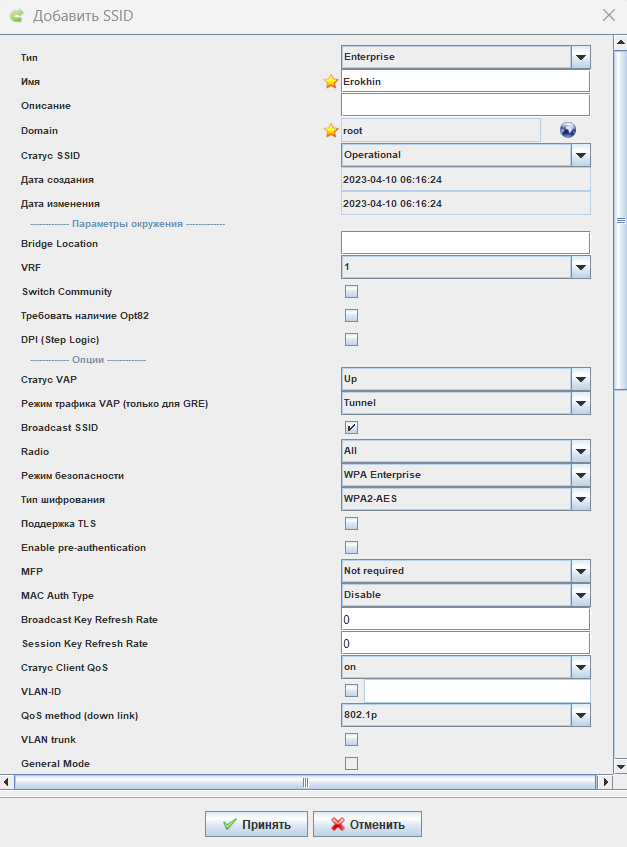
Task: Tick the Поддержка TLS checkbox
Action: [352, 523]
